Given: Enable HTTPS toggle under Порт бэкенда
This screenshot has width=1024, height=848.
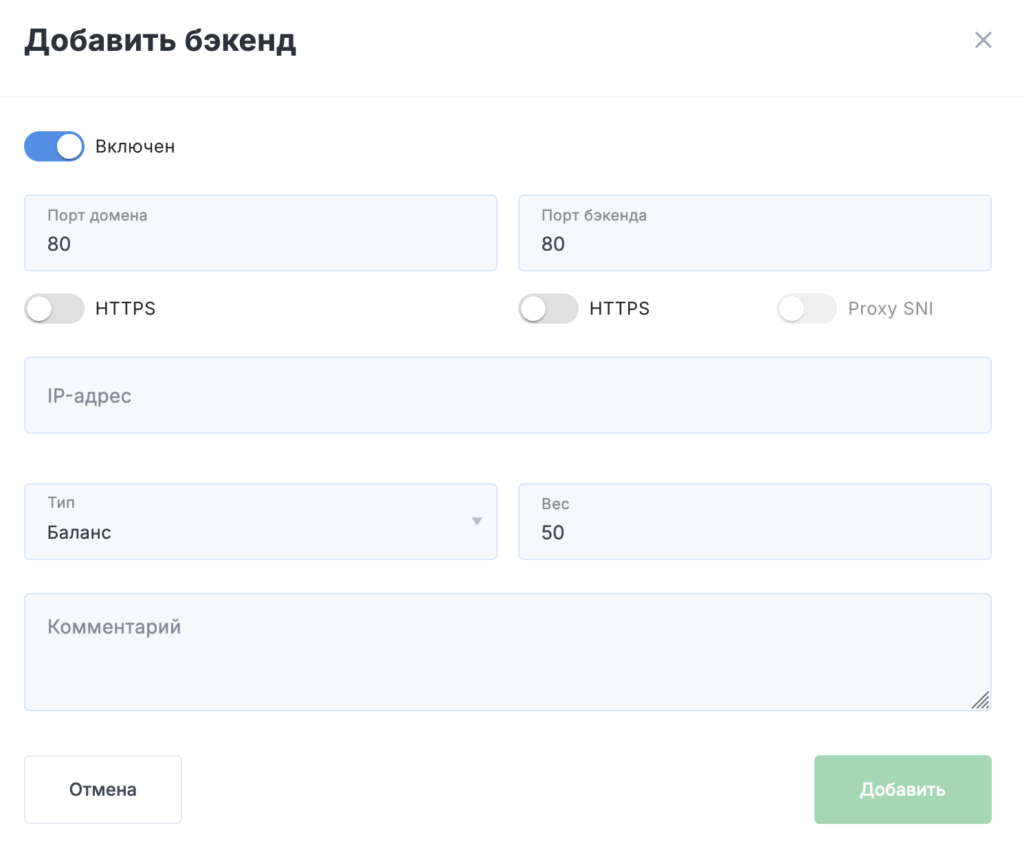Looking at the screenshot, I should pos(548,309).
